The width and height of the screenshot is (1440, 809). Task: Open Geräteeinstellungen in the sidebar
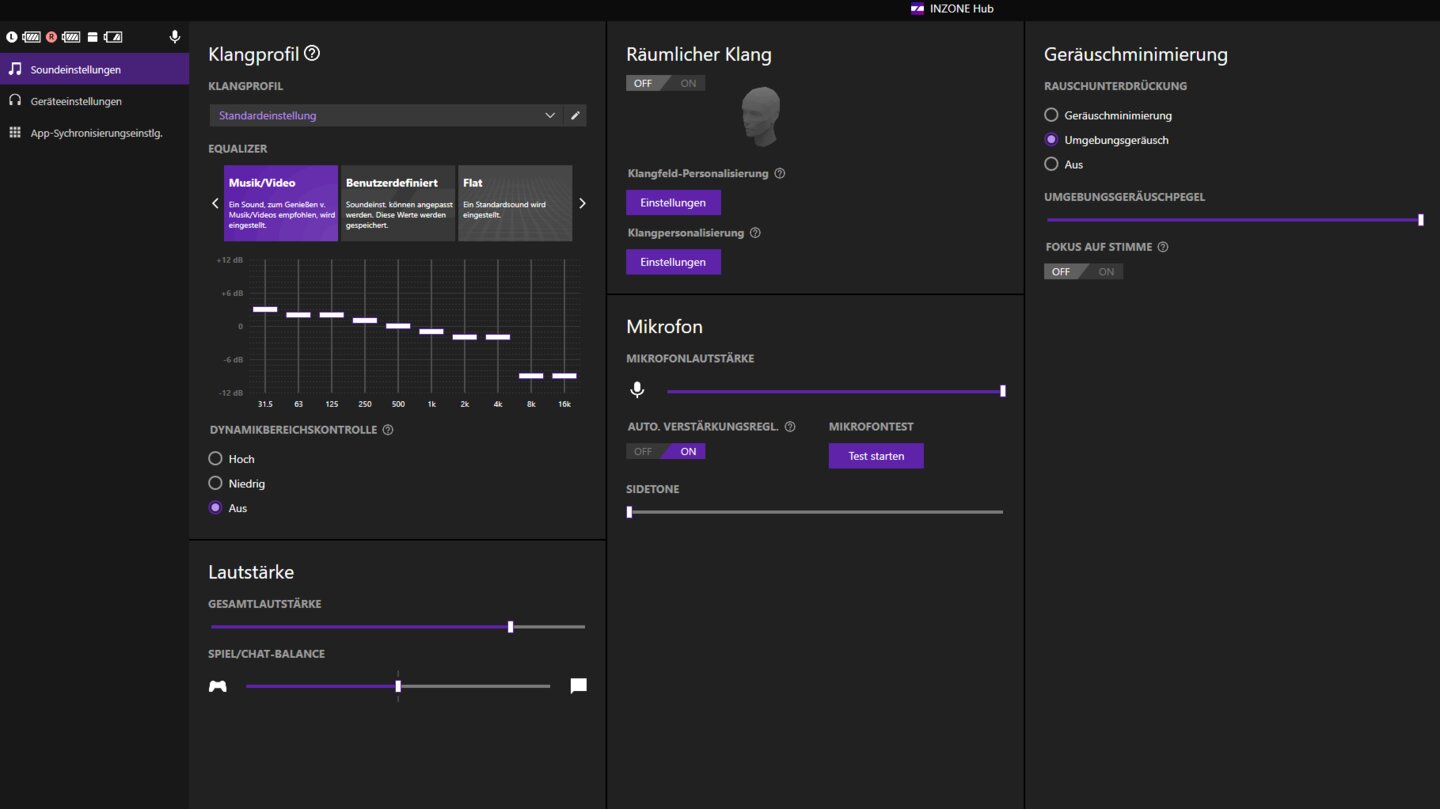[76, 101]
